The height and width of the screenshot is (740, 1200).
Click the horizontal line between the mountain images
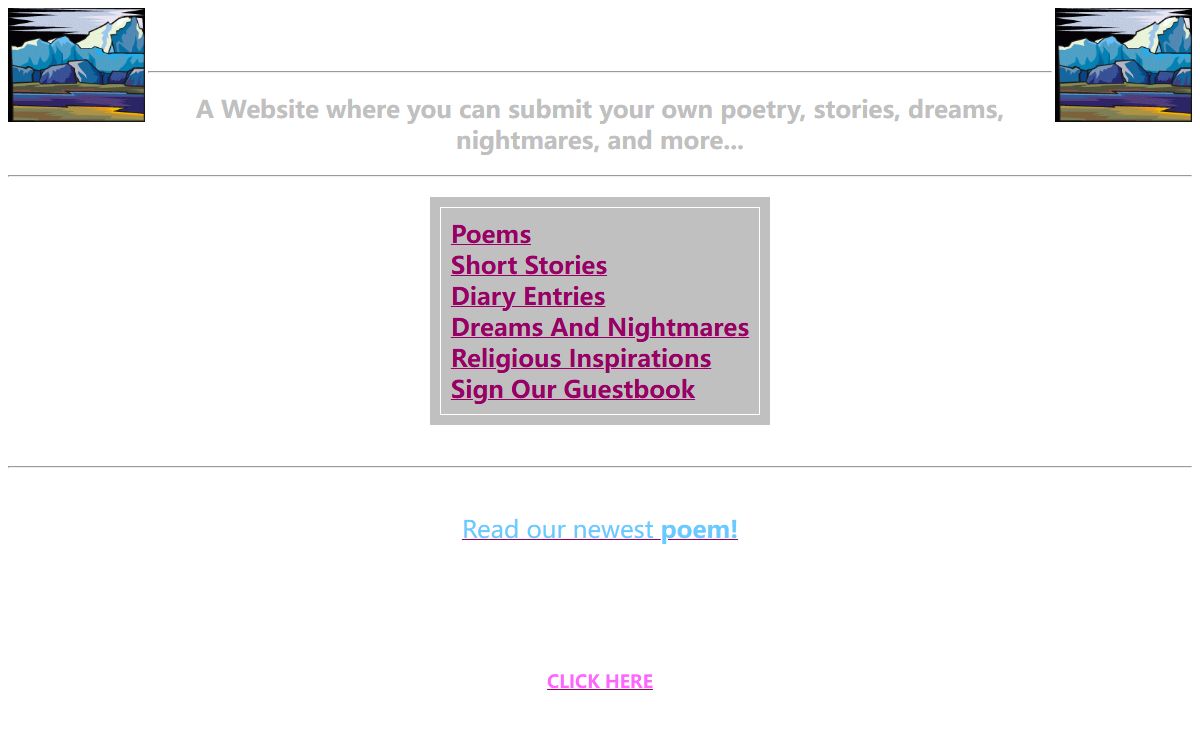click(600, 72)
